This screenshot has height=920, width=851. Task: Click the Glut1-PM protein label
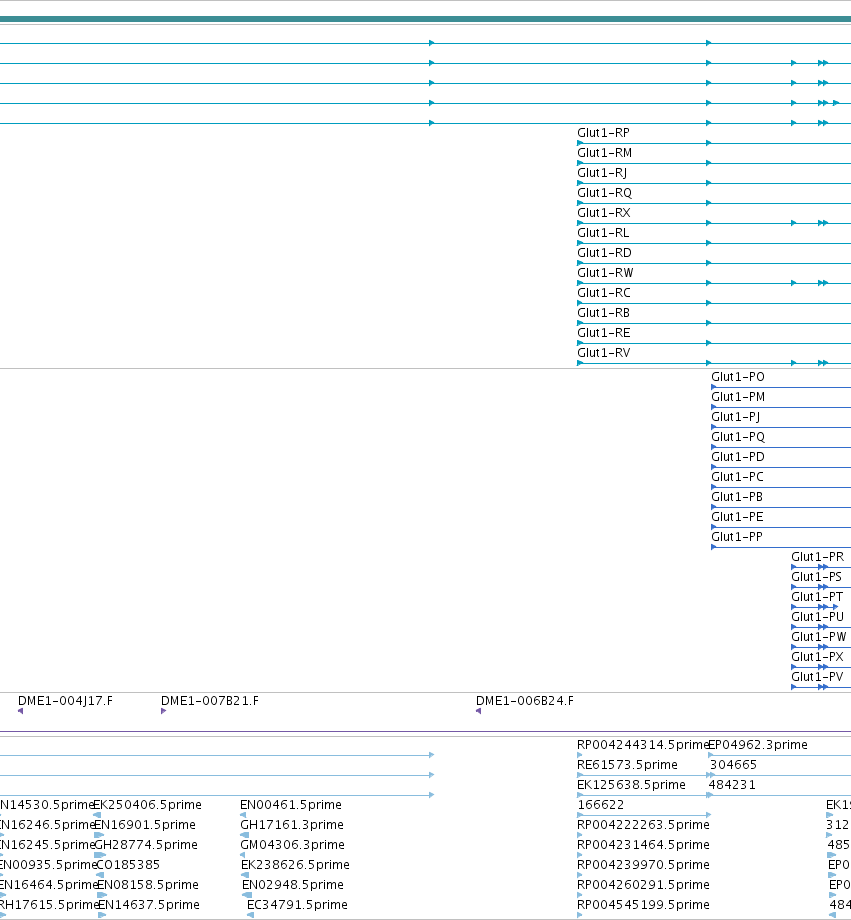(738, 397)
